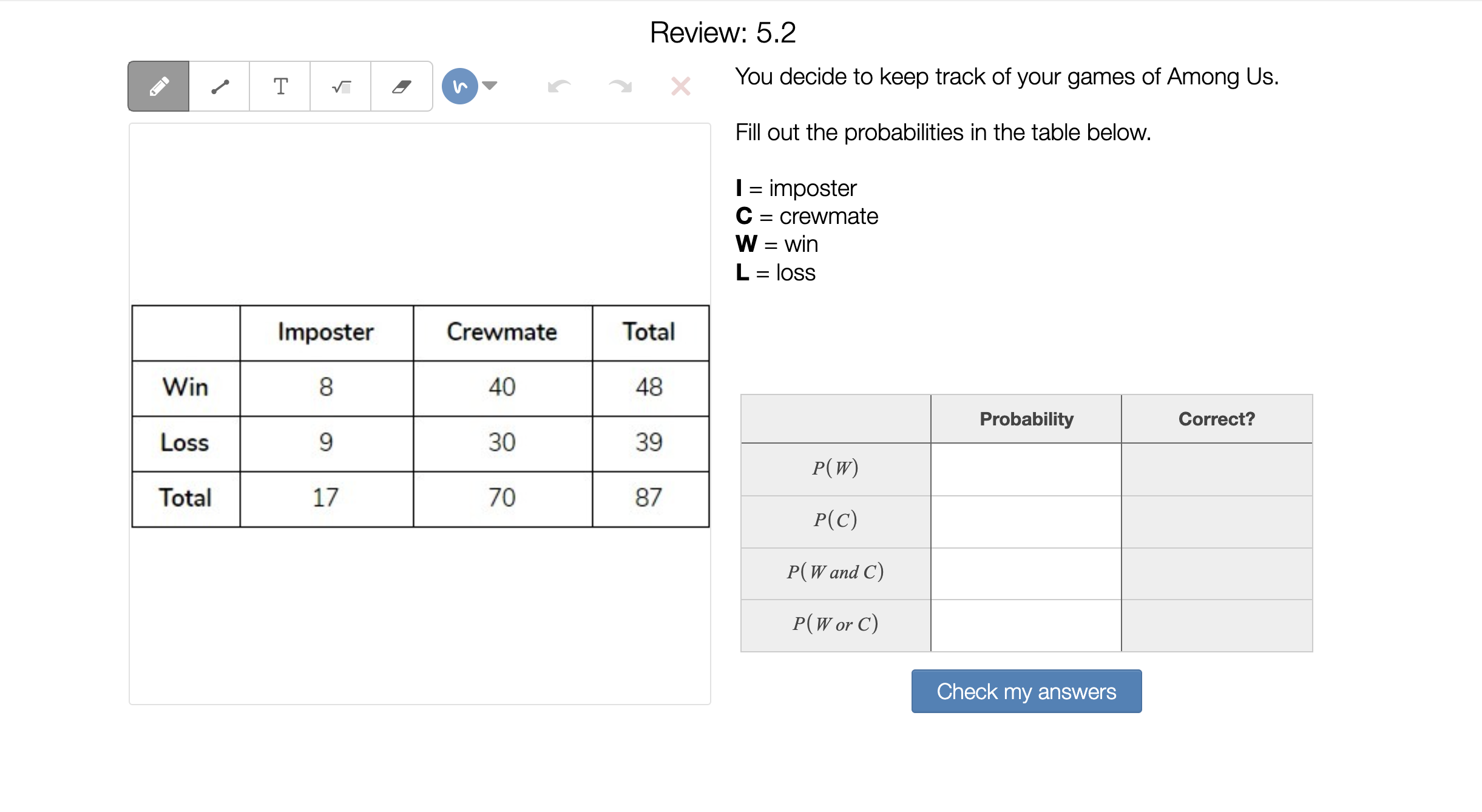Click the P(W) probability input
Viewport: 1482px width, 812px height.
[x=1026, y=469]
